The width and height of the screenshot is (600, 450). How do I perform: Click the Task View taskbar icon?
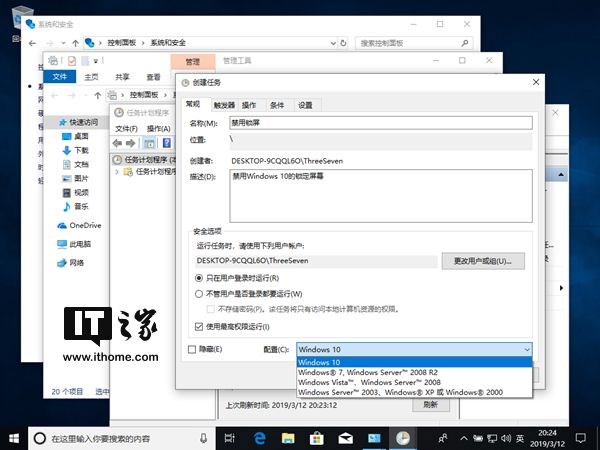[230, 439]
